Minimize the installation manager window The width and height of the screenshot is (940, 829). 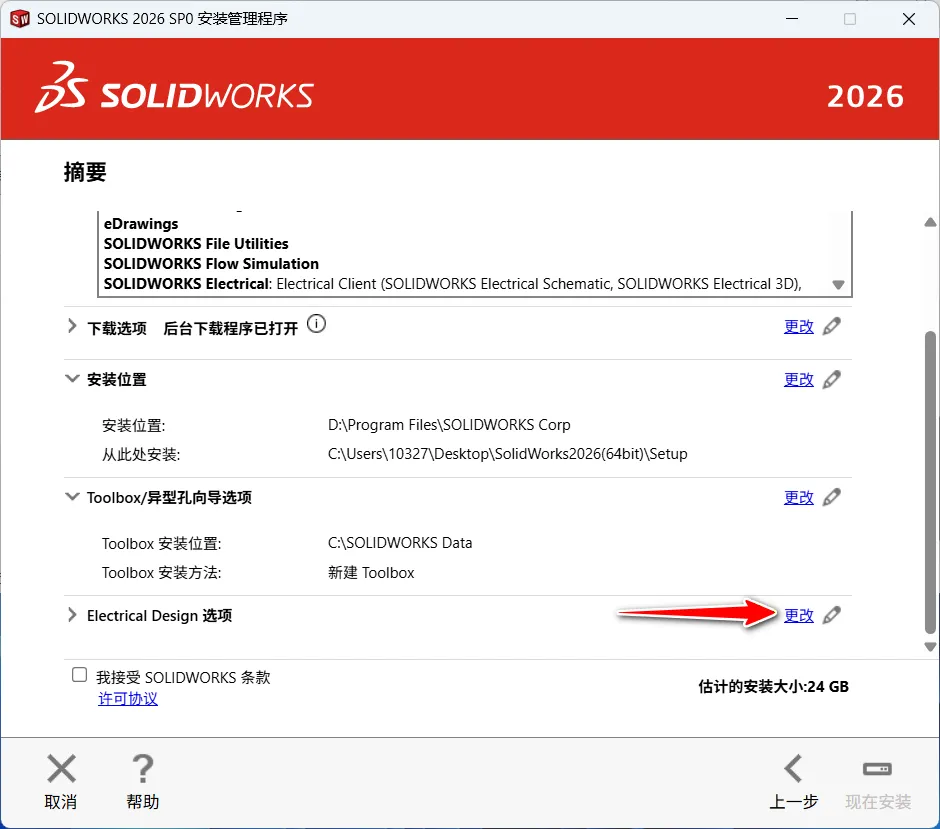click(x=792, y=19)
